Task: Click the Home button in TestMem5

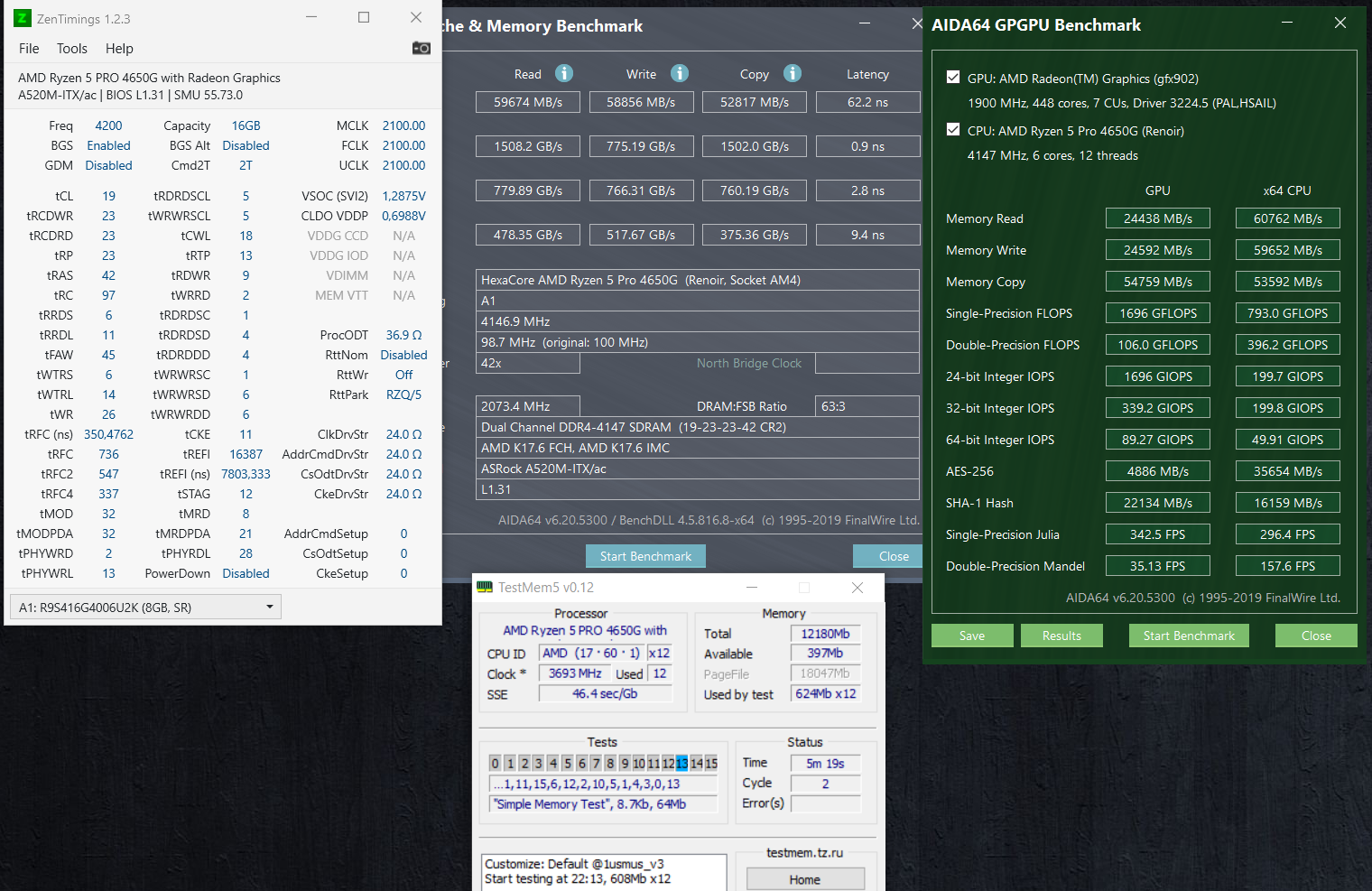Action: click(x=805, y=879)
